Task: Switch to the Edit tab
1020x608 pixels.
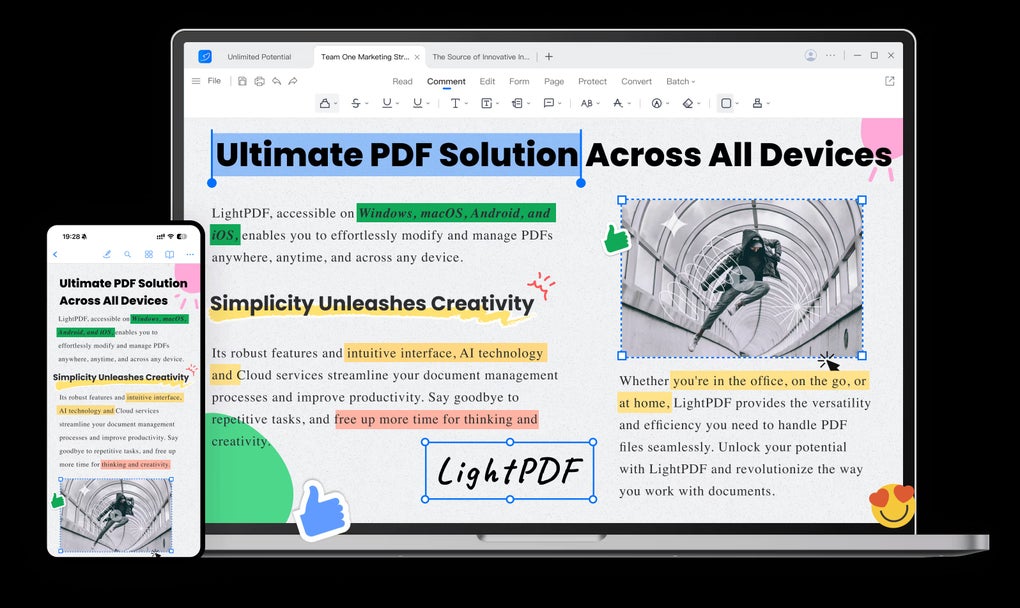Action: click(487, 81)
